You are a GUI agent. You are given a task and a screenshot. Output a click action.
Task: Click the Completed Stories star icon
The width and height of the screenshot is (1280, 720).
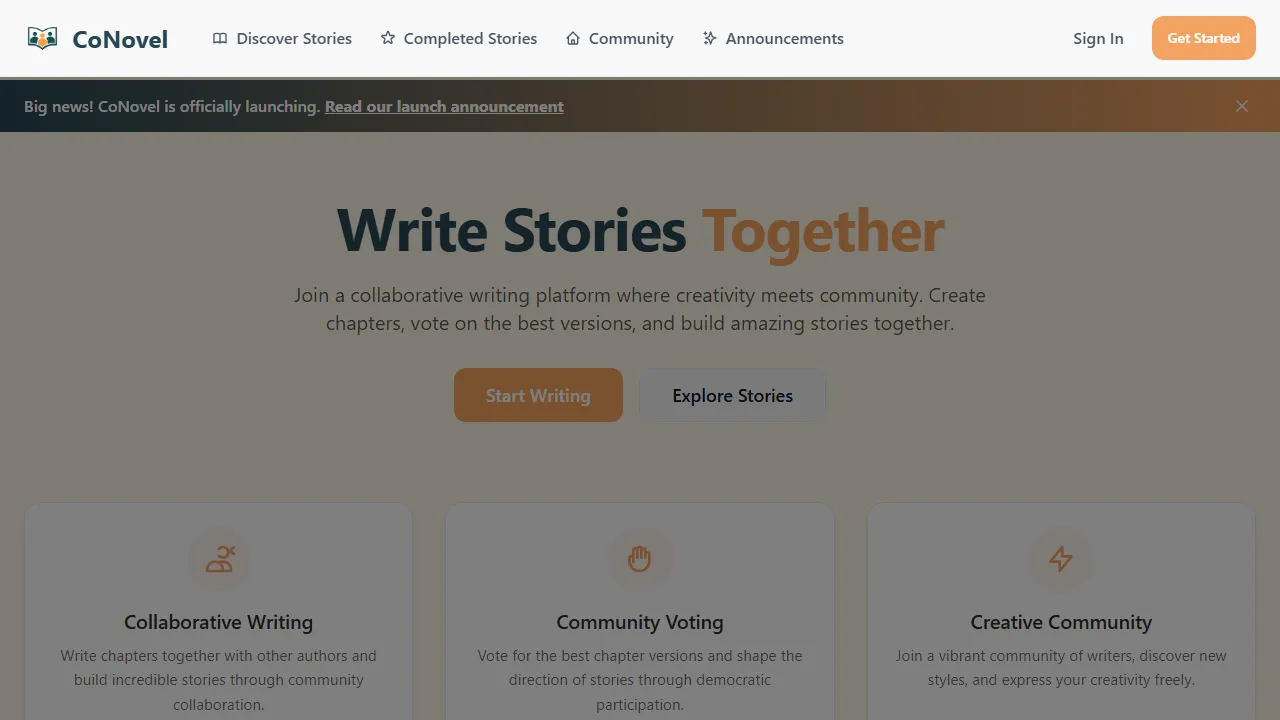386,38
